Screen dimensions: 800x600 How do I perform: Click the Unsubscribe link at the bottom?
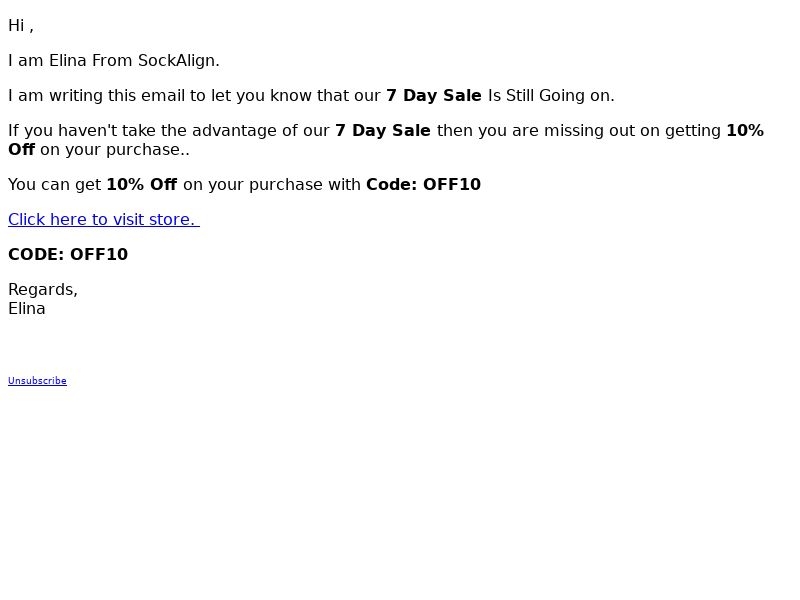click(x=37, y=381)
